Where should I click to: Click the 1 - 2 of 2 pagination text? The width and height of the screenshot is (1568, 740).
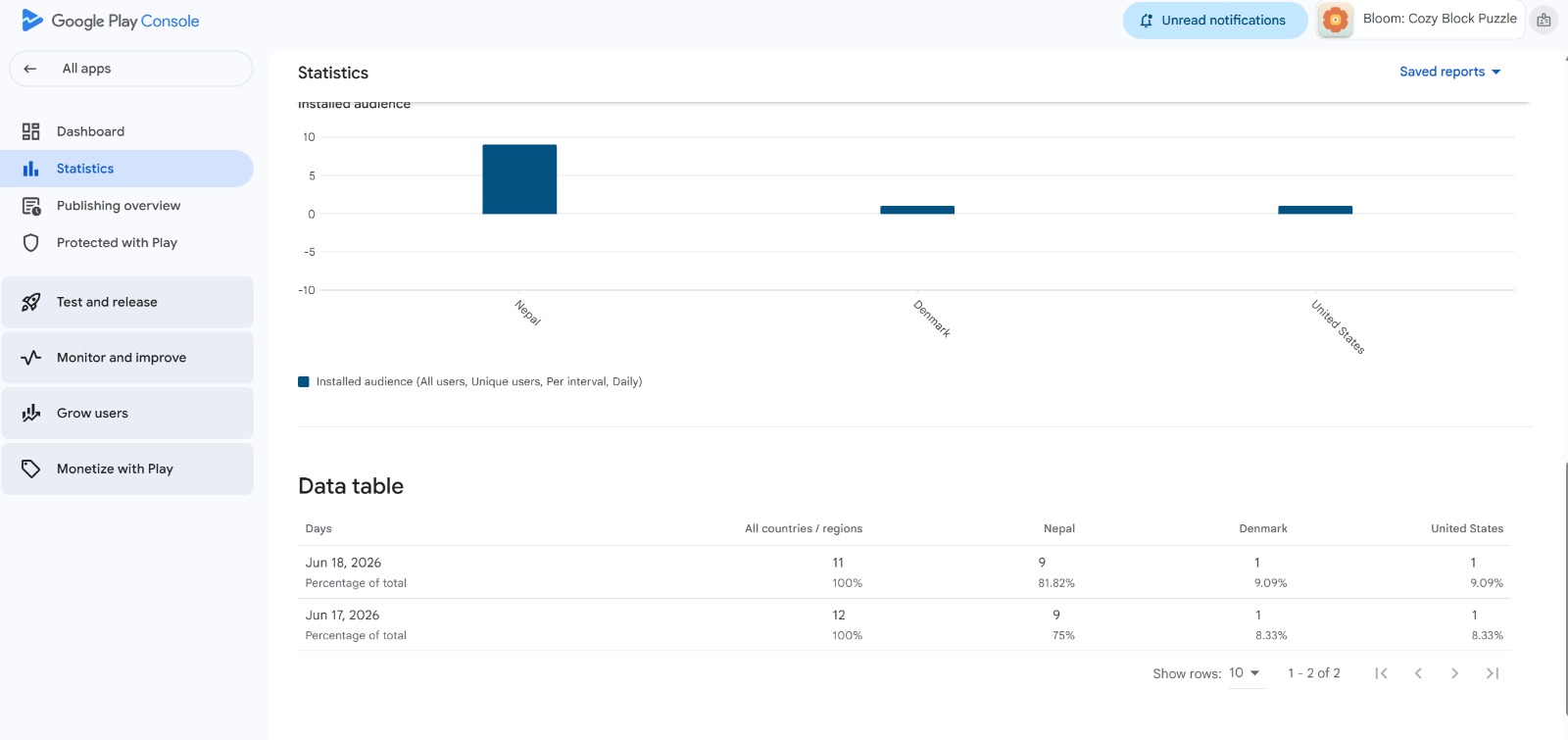point(1314,673)
